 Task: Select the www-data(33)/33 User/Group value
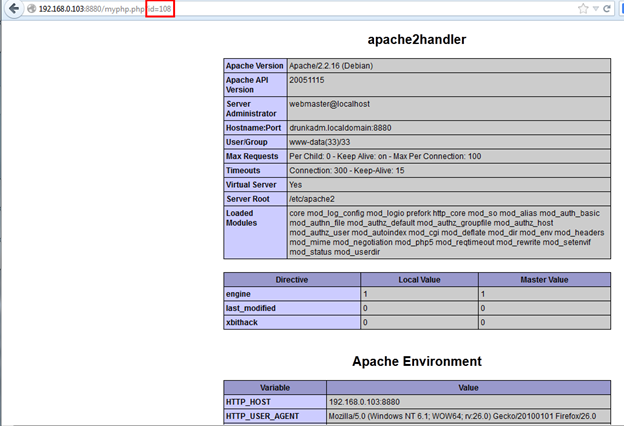pyautogui.click(x=325, y=143)
